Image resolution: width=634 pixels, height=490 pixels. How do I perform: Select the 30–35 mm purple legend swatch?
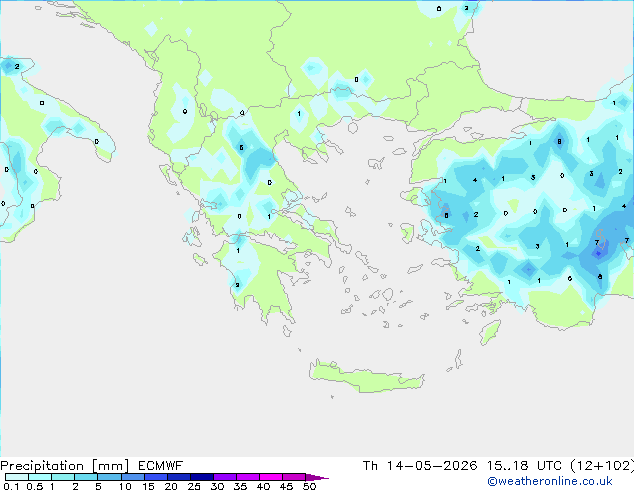point(225,477)
